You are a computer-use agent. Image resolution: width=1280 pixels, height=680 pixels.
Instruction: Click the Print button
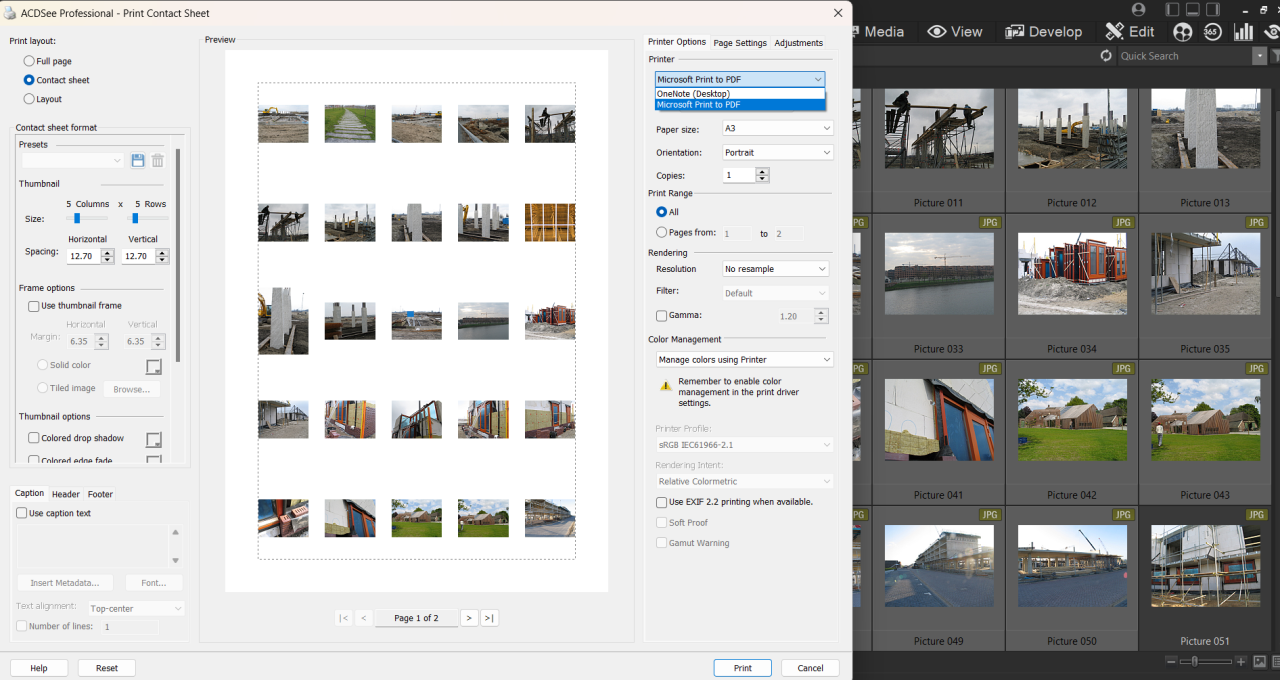742,667
